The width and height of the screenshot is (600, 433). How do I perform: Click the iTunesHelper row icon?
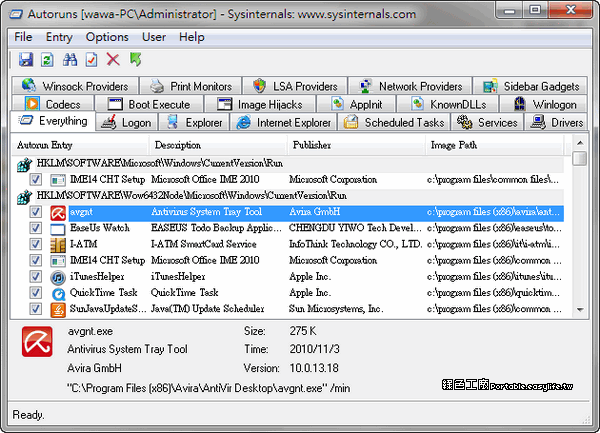(58, 277)
